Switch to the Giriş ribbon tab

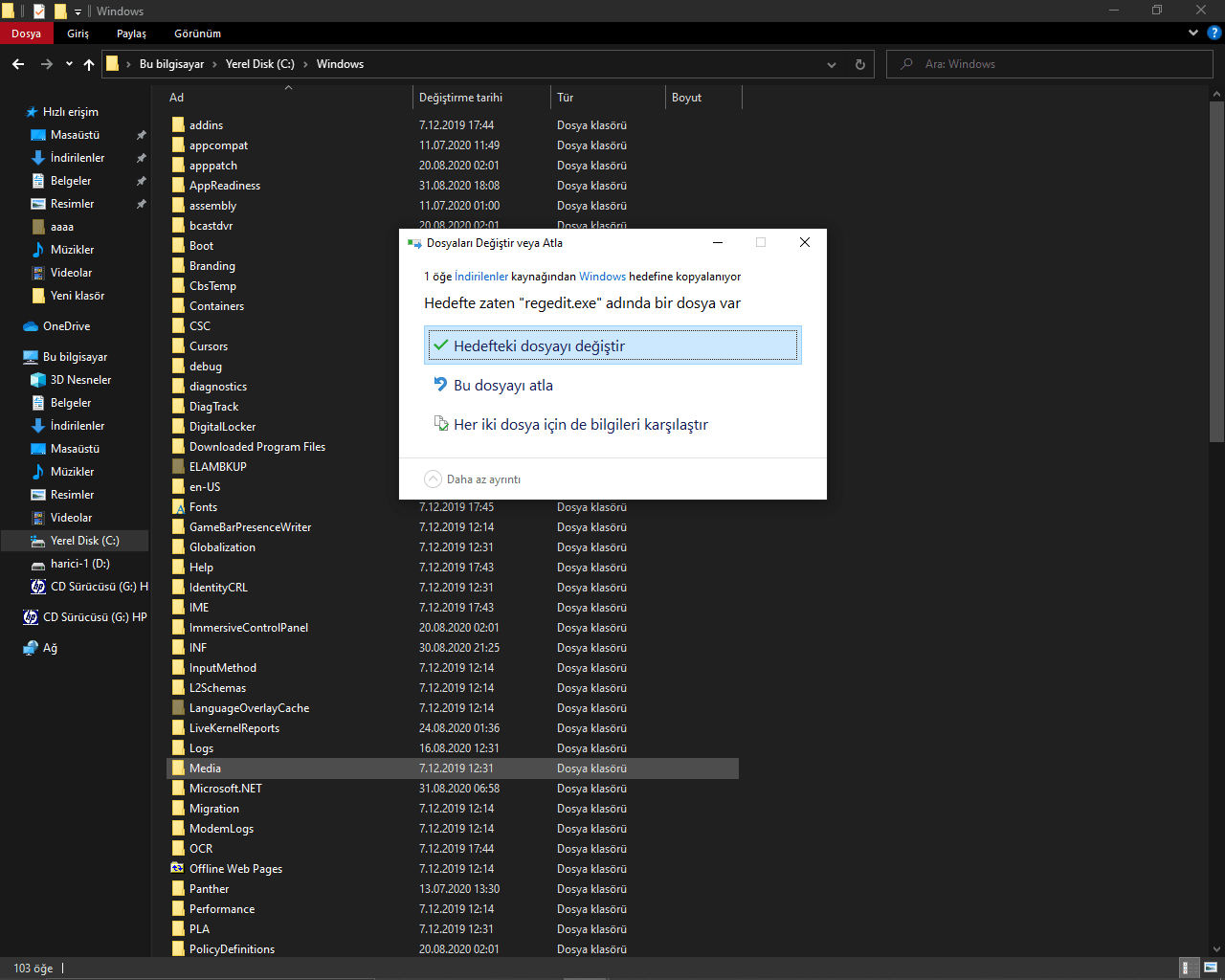(x=78, y=33)
